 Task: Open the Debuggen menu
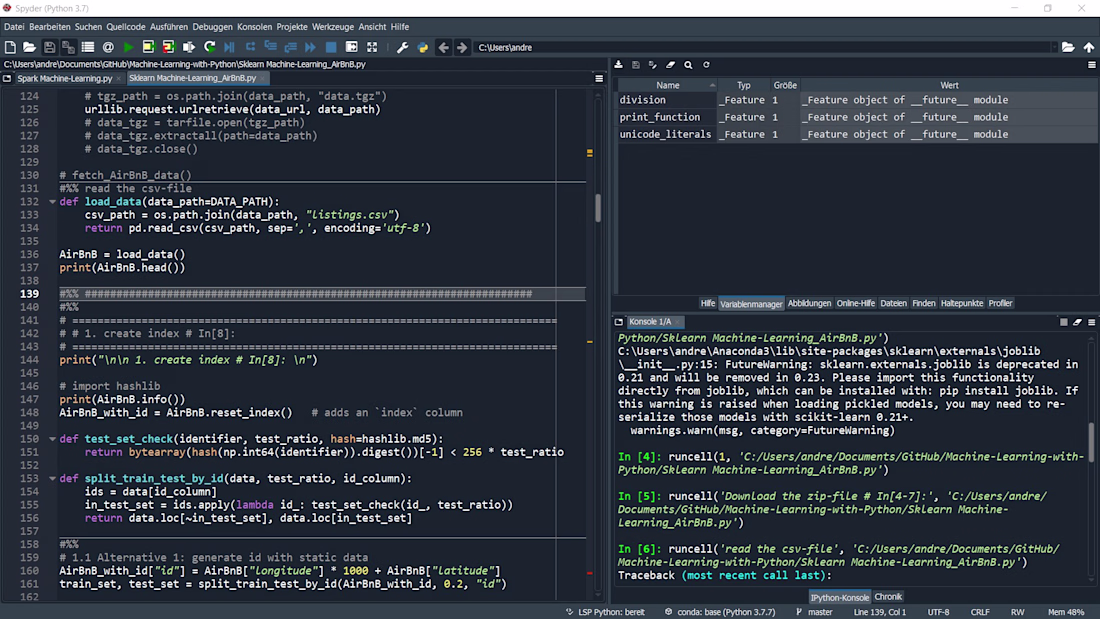click(212, 27)
